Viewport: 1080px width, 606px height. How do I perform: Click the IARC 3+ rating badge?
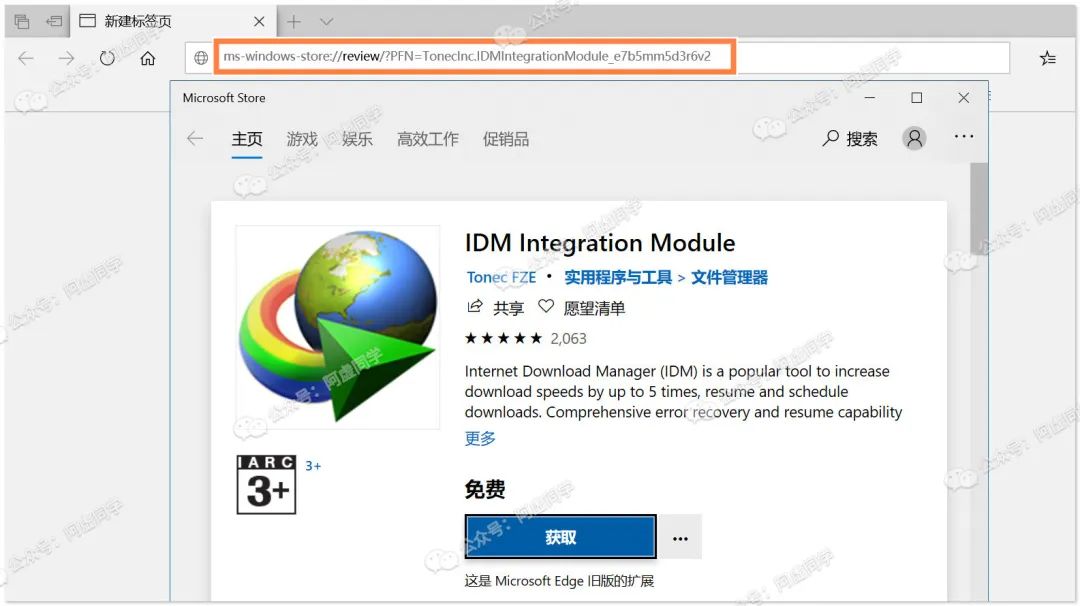point(267,484)
